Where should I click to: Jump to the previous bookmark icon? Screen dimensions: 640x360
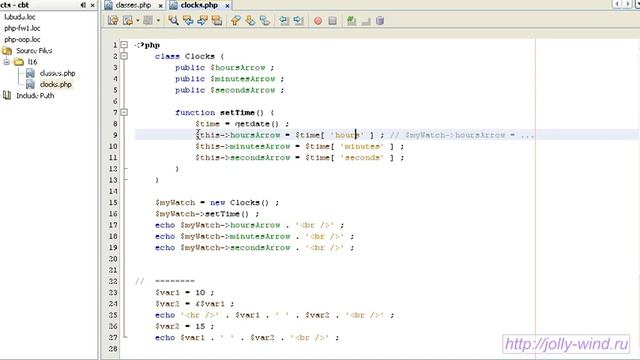click(x=236, y=20)
